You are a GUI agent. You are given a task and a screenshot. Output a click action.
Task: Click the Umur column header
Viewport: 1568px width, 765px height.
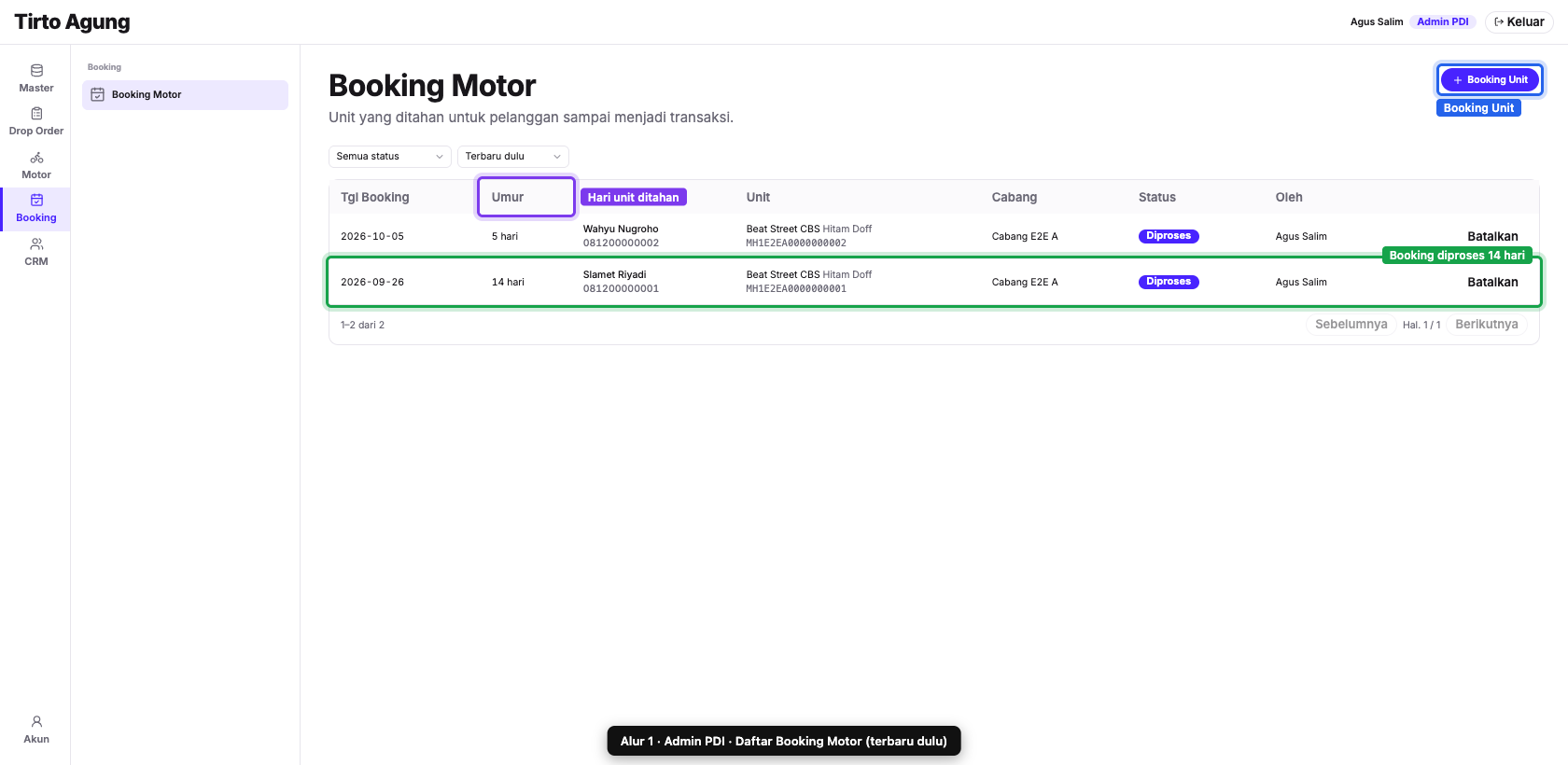[x=508, y=198]
